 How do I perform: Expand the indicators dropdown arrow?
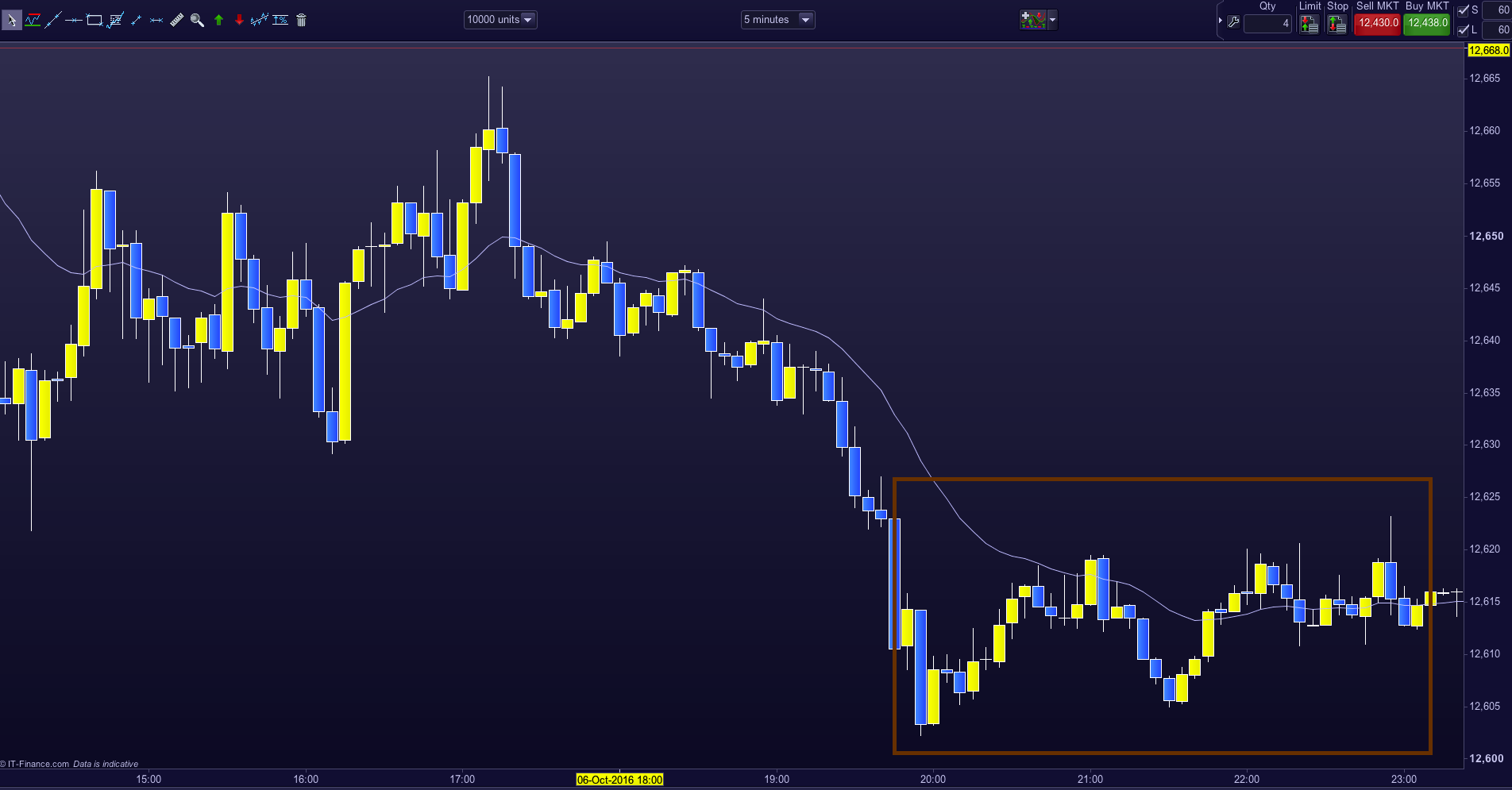[1052, 20]
